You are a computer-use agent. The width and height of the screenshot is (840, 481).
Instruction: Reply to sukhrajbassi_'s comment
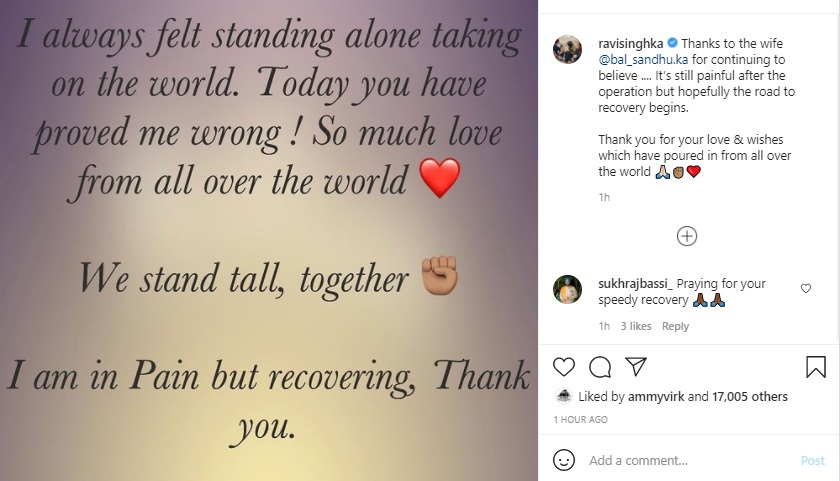point(675,326)
